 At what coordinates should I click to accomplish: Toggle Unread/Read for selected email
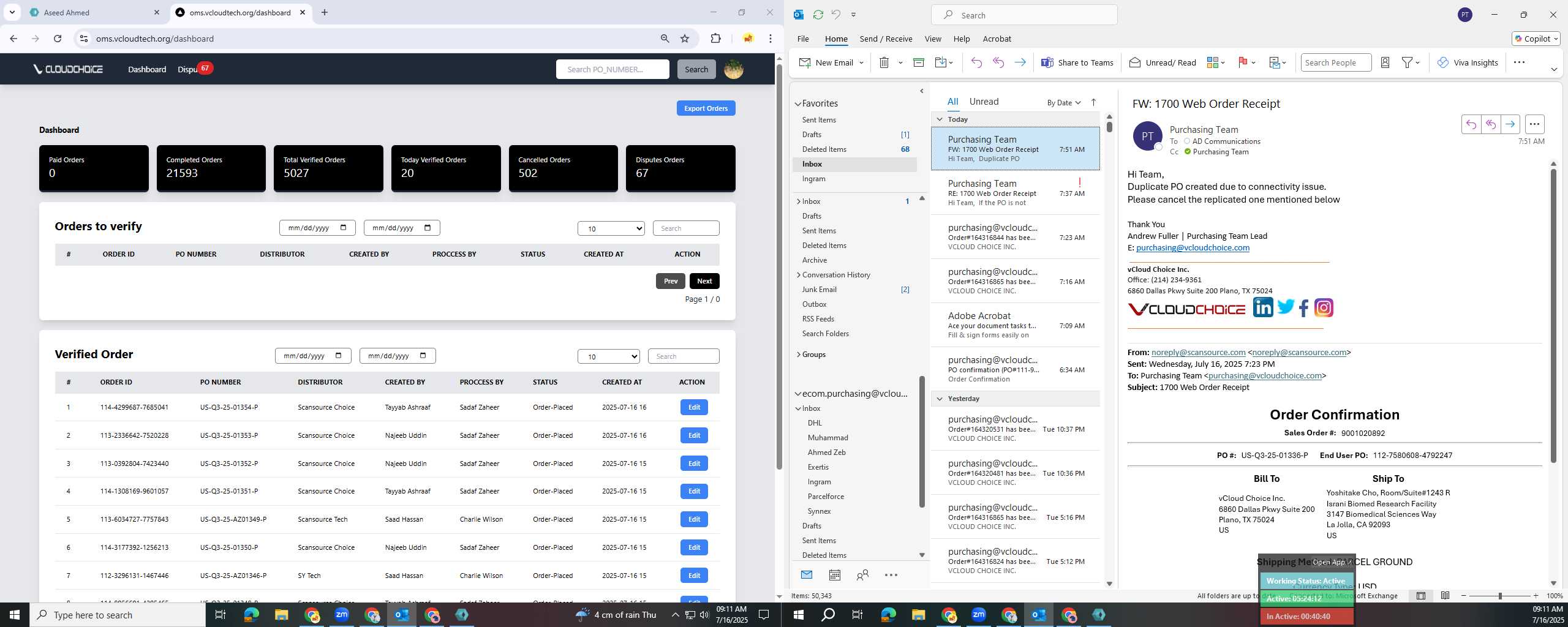click(x=1162, y=62)
